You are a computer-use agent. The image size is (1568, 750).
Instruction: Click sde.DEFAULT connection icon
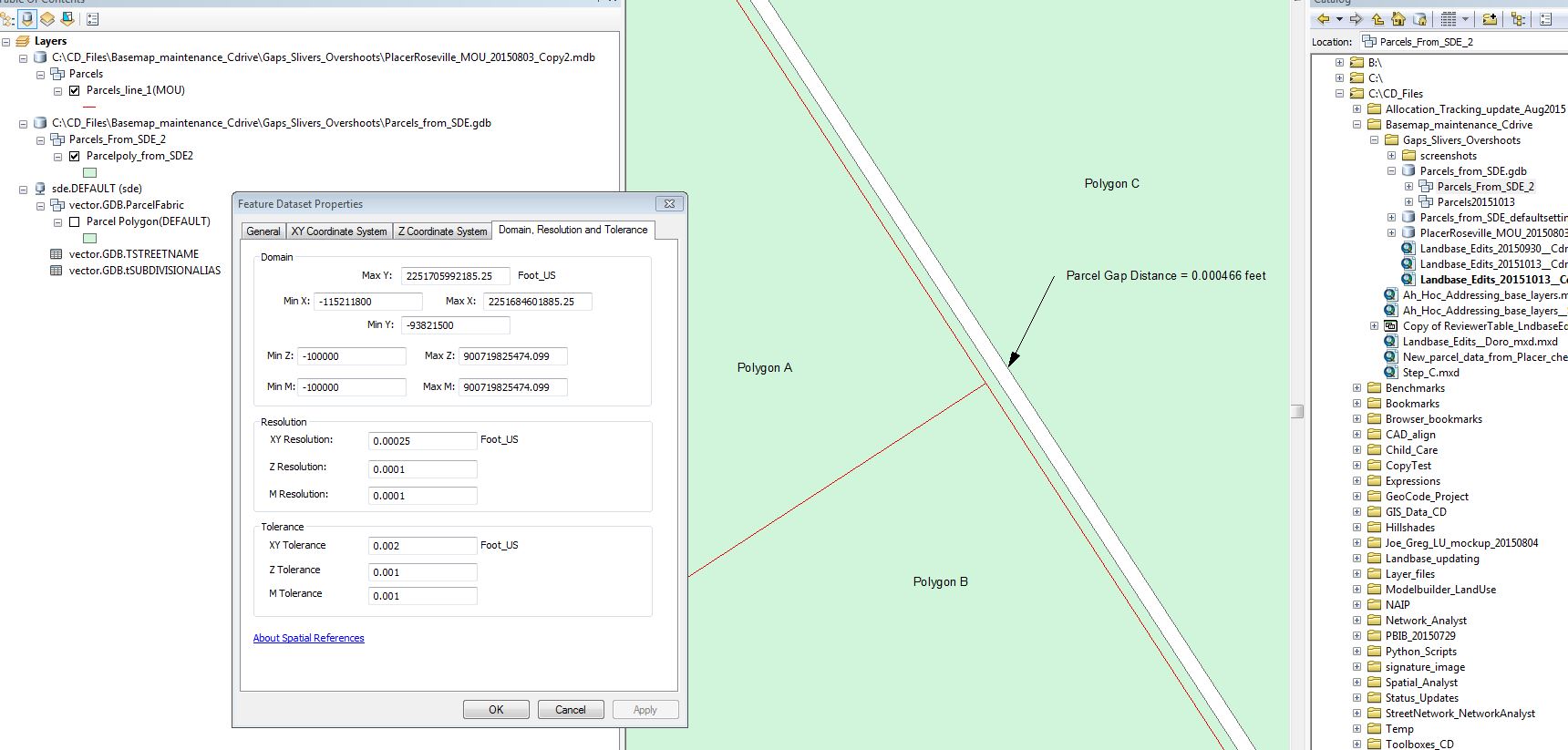tap(40, 189)
